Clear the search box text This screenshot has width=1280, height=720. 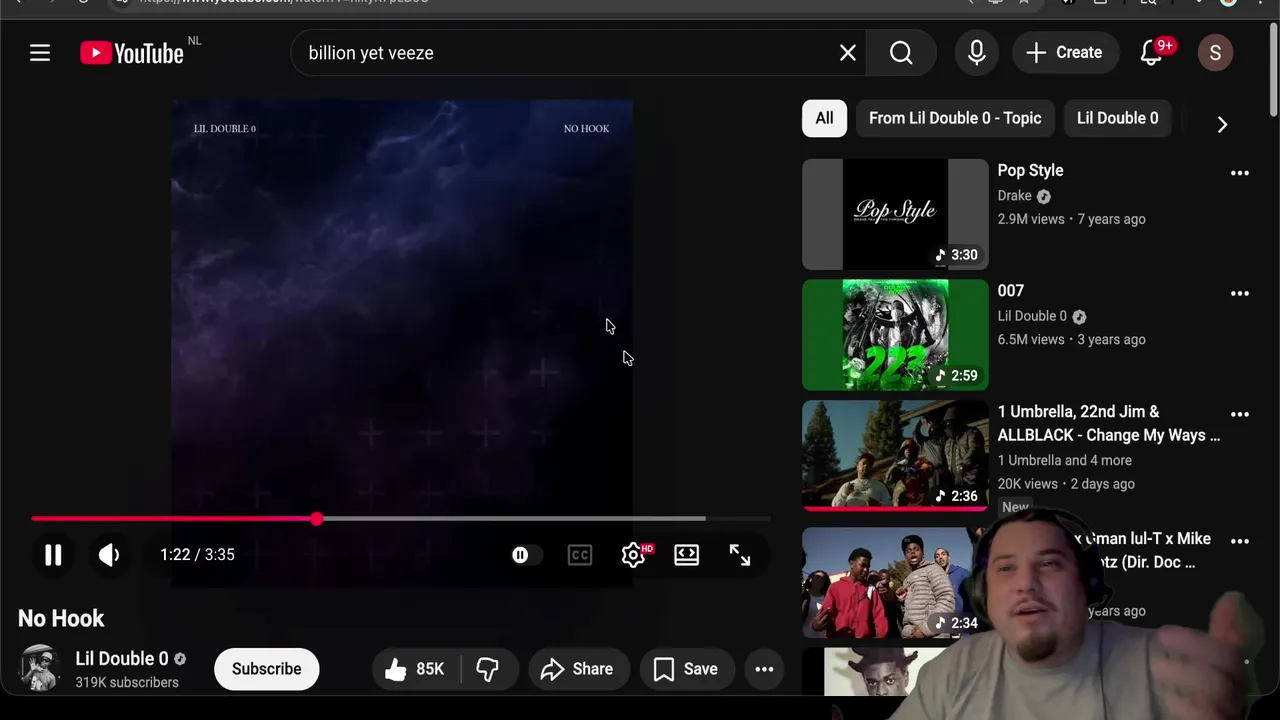pyautogui.click(x=847, y=53)
